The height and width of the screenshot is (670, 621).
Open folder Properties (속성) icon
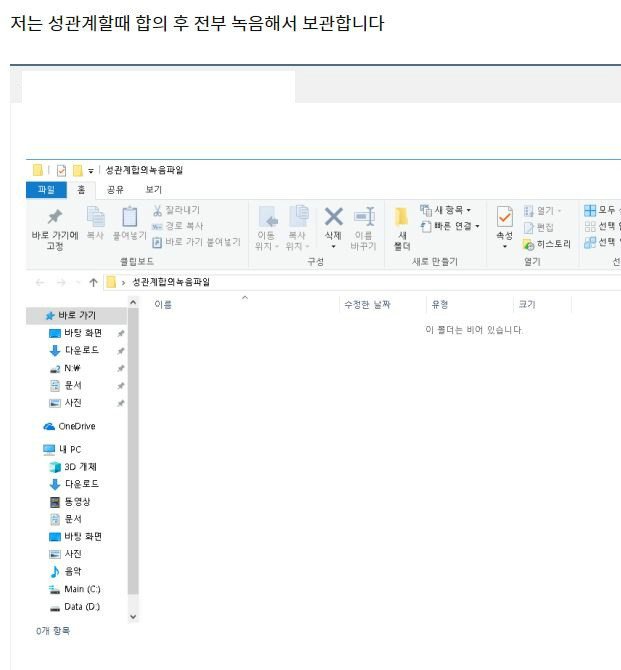tap(504, 220)
